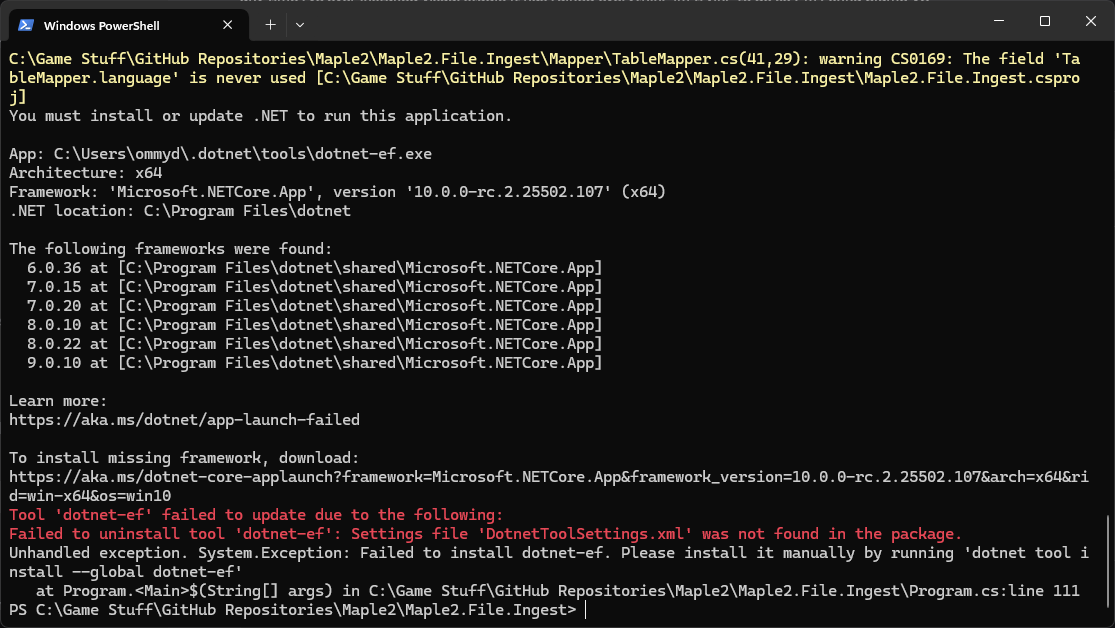This screenshot has width=1115, height=628.
Task: Click the yellow warning CS0169 line
Action: [545, 78]
